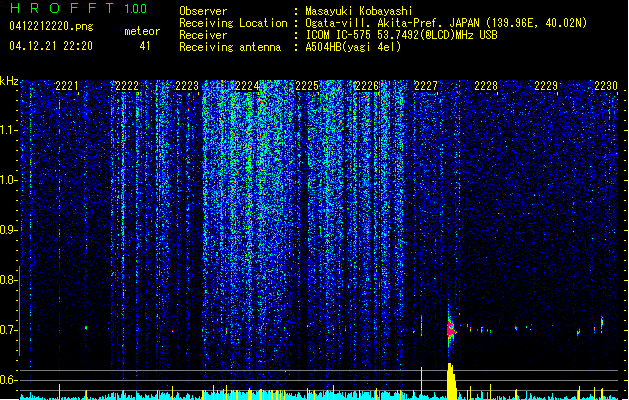Click observer name Masayuki Kobayashi
The image size is (629, 400).
point(359,11)
